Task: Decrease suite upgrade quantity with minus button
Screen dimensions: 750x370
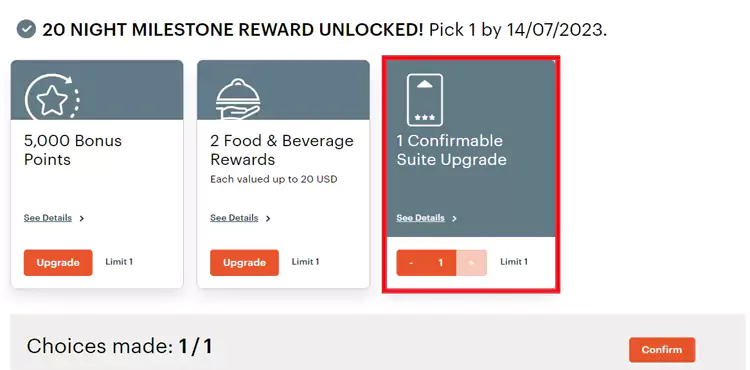Action: 411,262
